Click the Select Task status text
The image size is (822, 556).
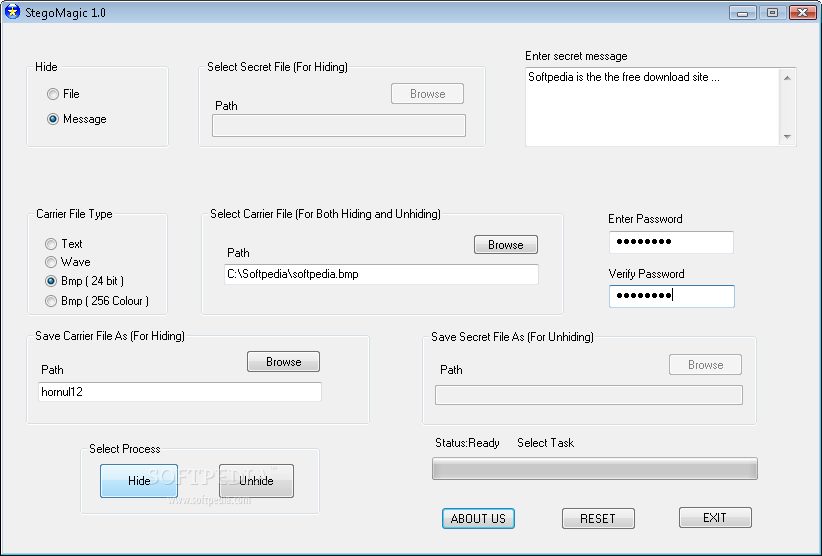[x=545, y=443]
